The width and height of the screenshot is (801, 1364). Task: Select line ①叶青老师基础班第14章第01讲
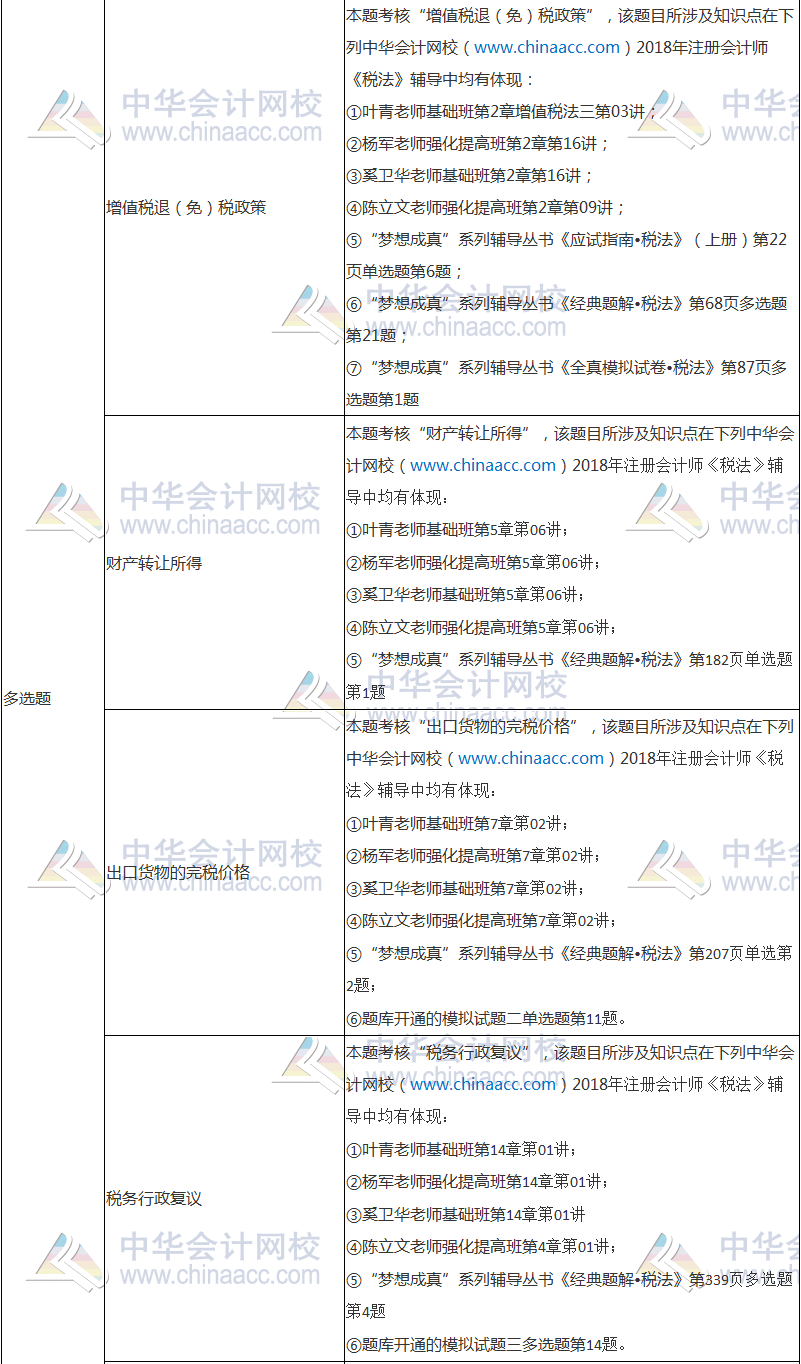pos(462,1149)
